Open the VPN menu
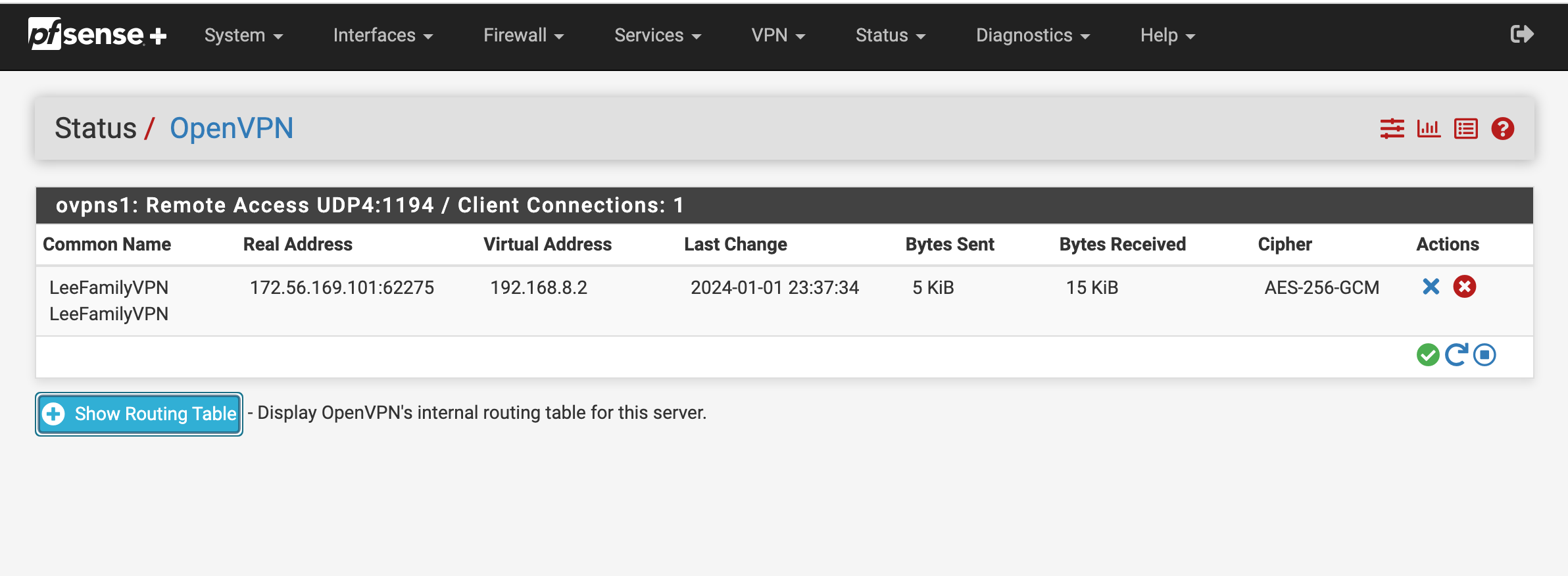 coord(778,36)
